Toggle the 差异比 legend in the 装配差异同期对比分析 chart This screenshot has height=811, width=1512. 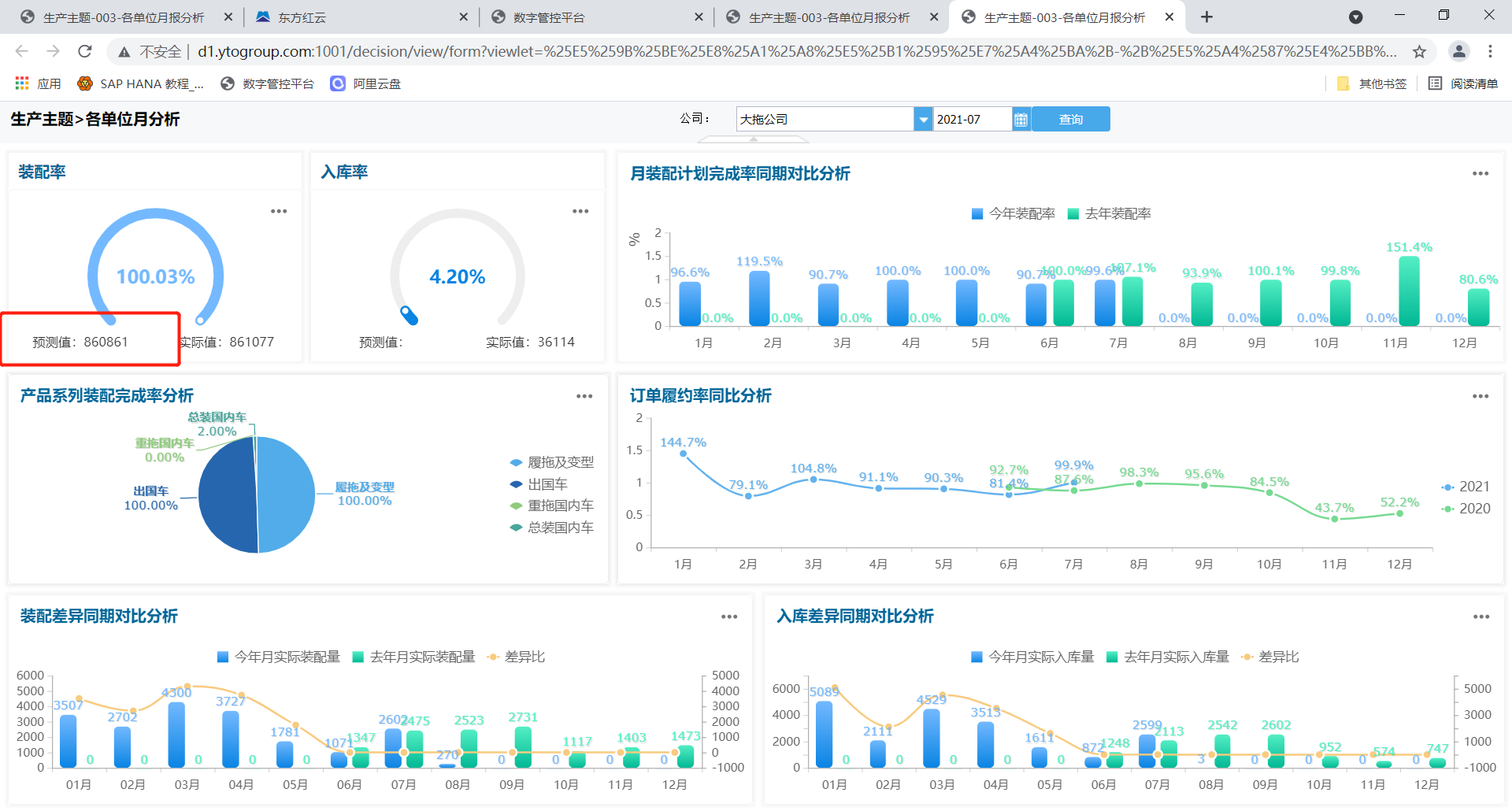point(517,657)
